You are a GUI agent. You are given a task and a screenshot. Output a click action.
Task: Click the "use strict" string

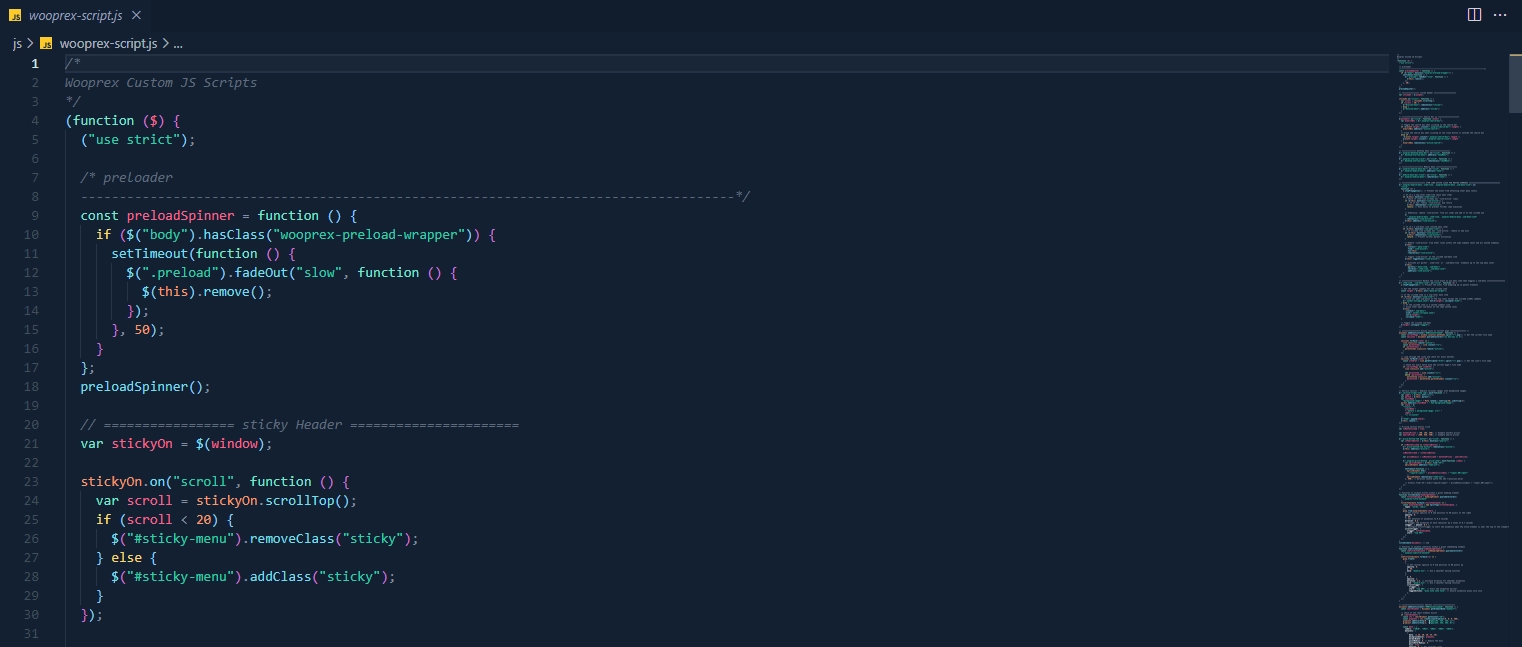click(138, 140)
